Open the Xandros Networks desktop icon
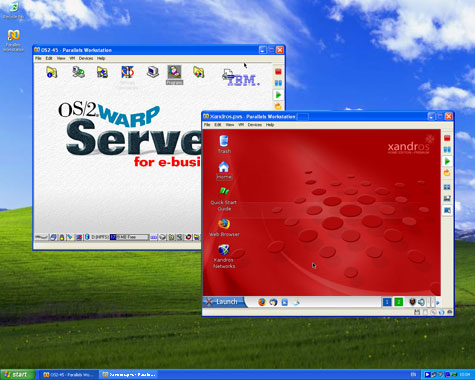 (224, 256)
